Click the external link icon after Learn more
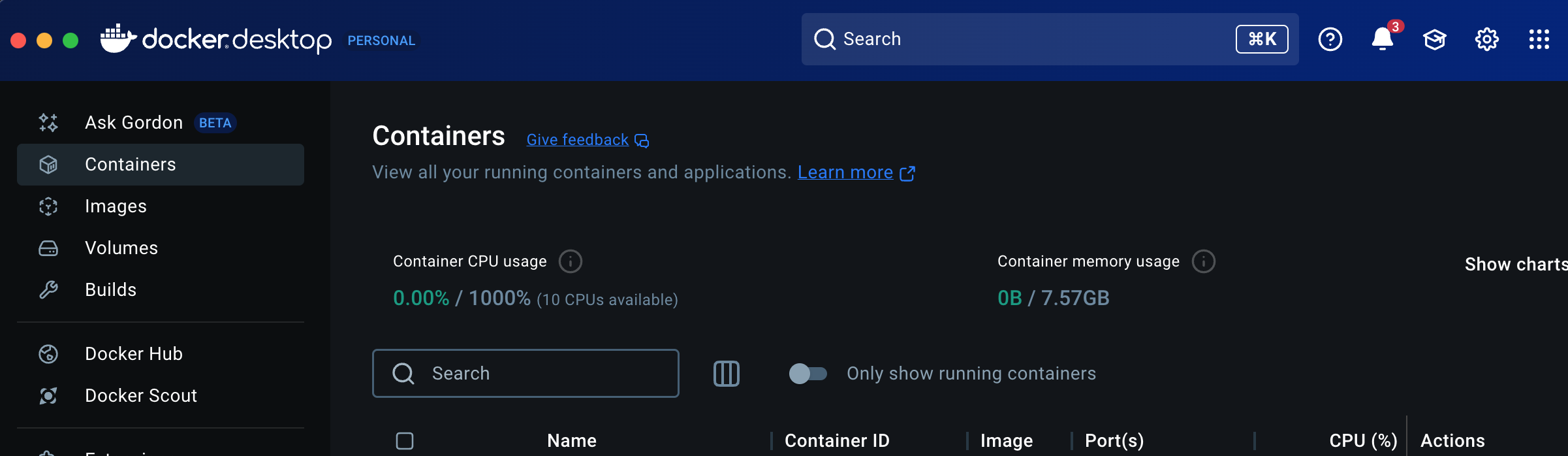The image size is (1568, 456). pos(907,173)
